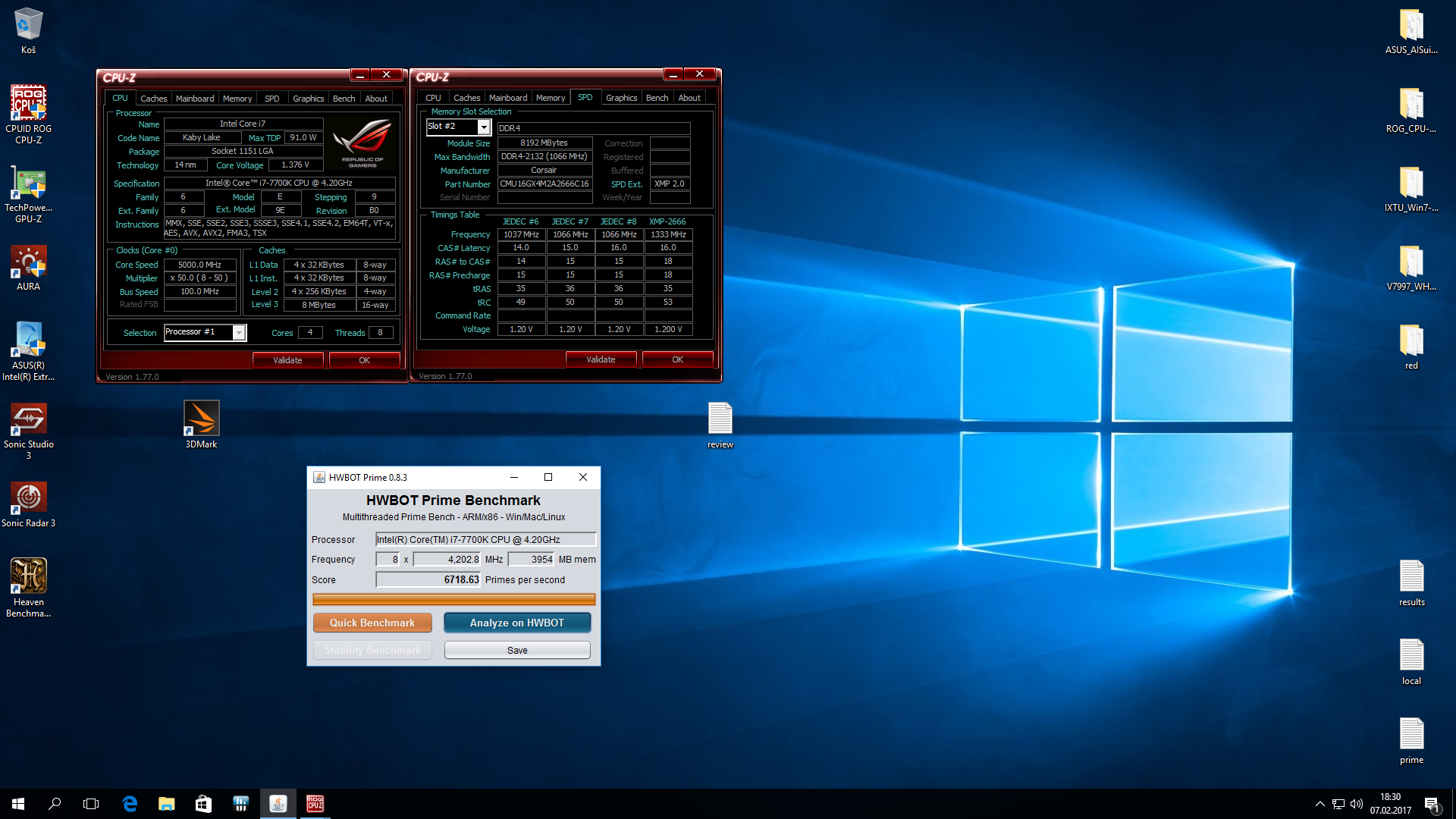Image resolution: width=1456 pixels, height=819 pixels.
Task: Open volume control in system tray
Action: click(1357, 804)
